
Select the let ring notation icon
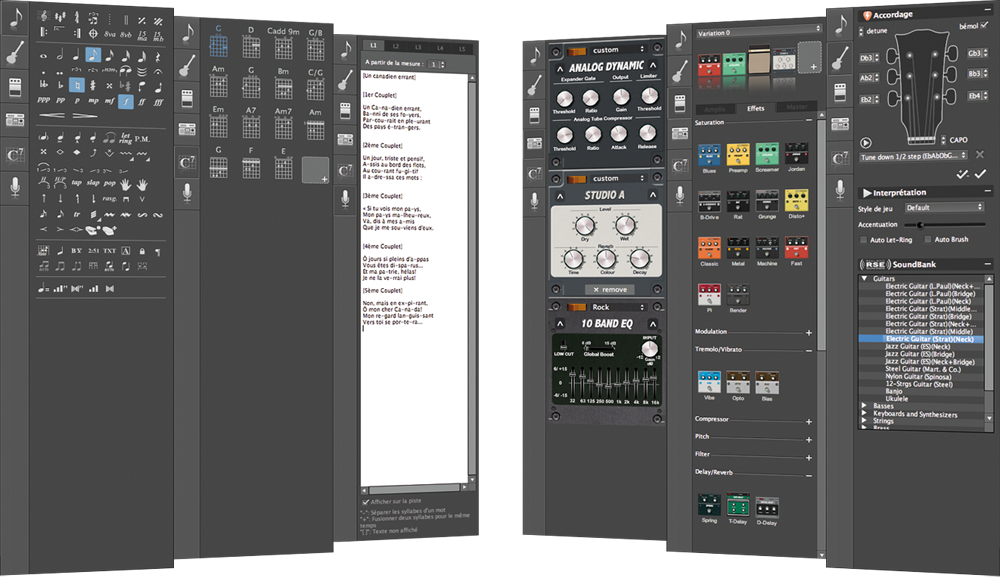(125, 137)
